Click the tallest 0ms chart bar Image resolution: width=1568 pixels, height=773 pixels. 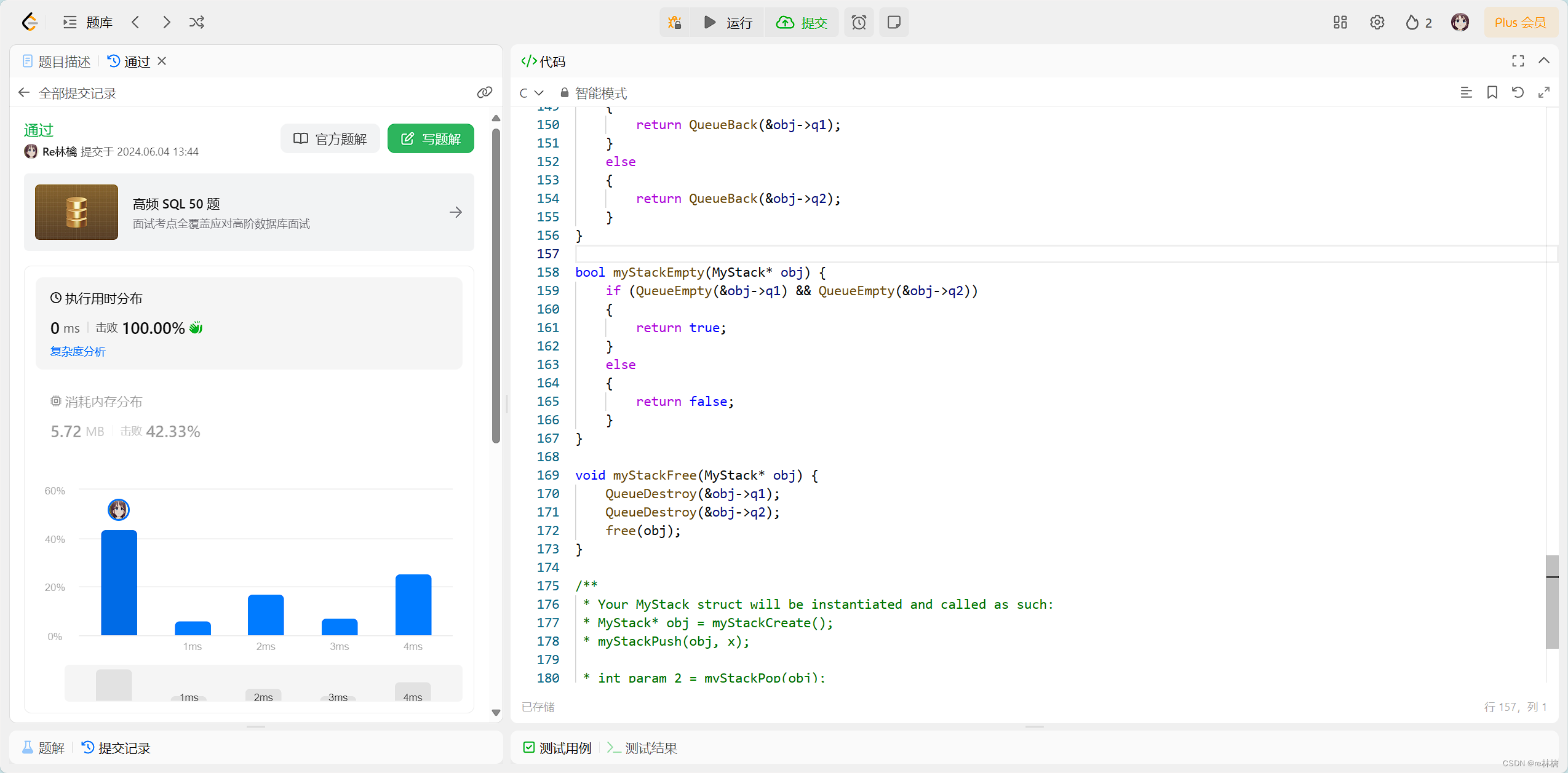click(x=119, y=582)
